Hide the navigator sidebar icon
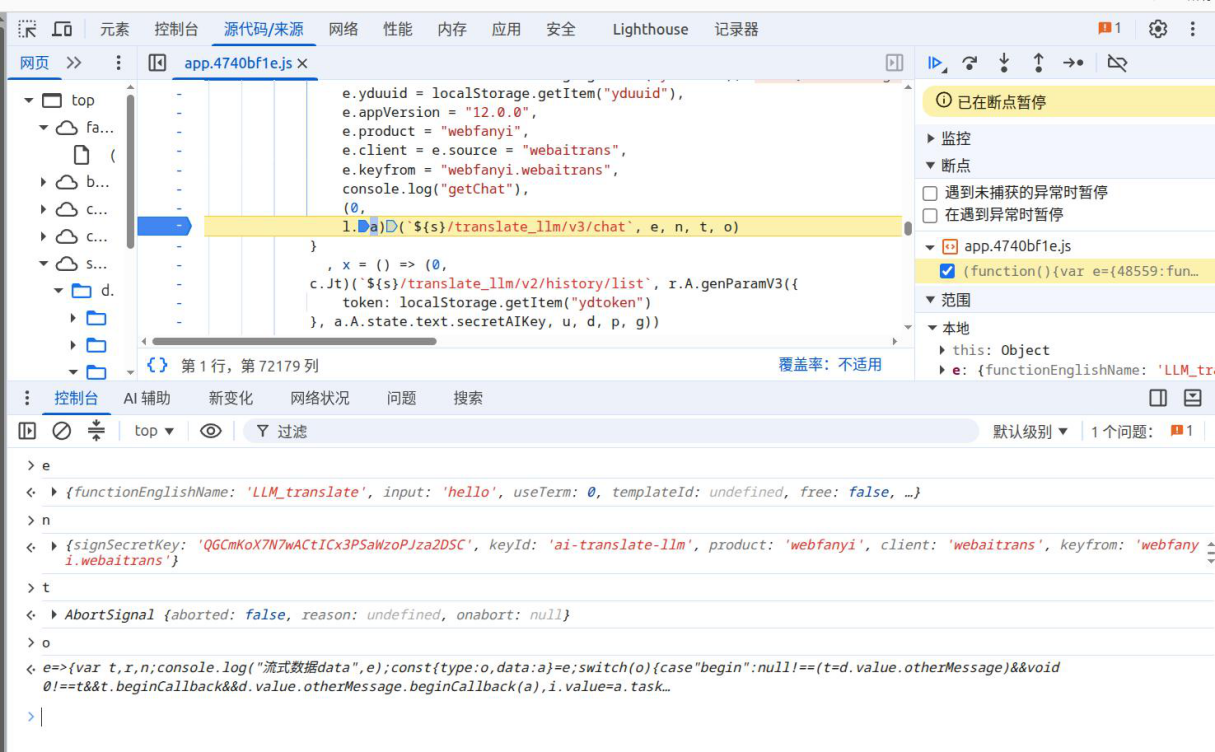Image resolution: width=1215 pixels, height=752 pixels. click(157, 63)
